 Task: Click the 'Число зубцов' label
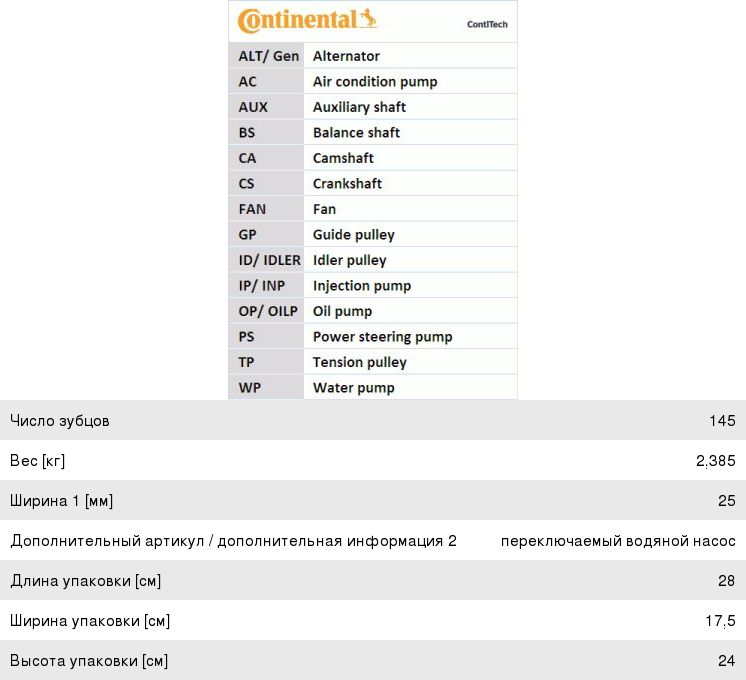point(60,421)
